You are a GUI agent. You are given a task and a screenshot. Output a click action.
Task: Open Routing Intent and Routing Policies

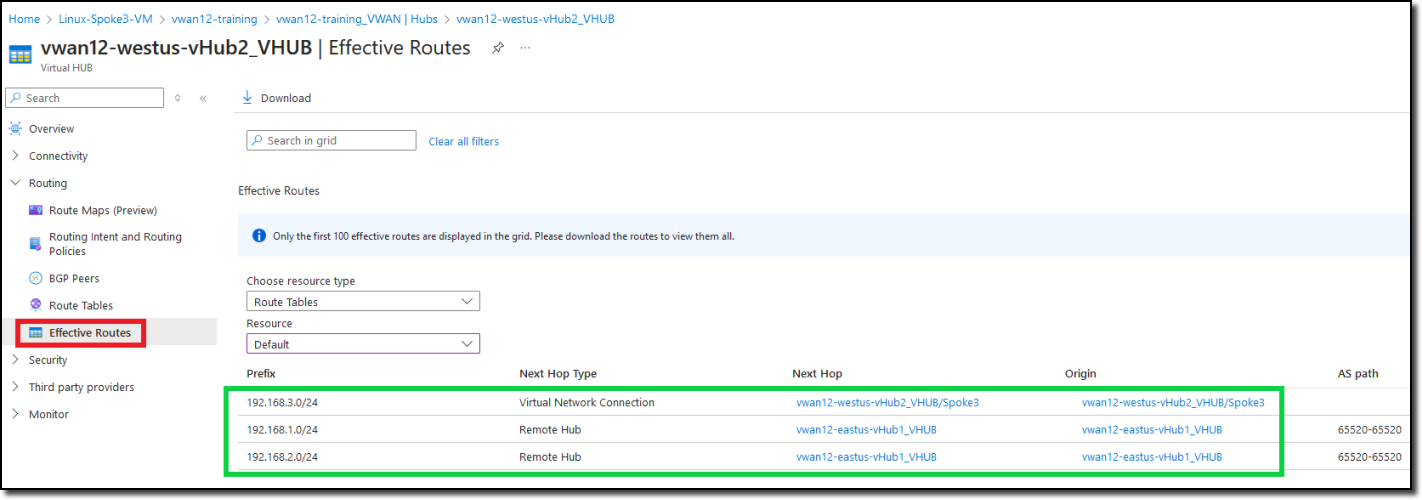115,244
